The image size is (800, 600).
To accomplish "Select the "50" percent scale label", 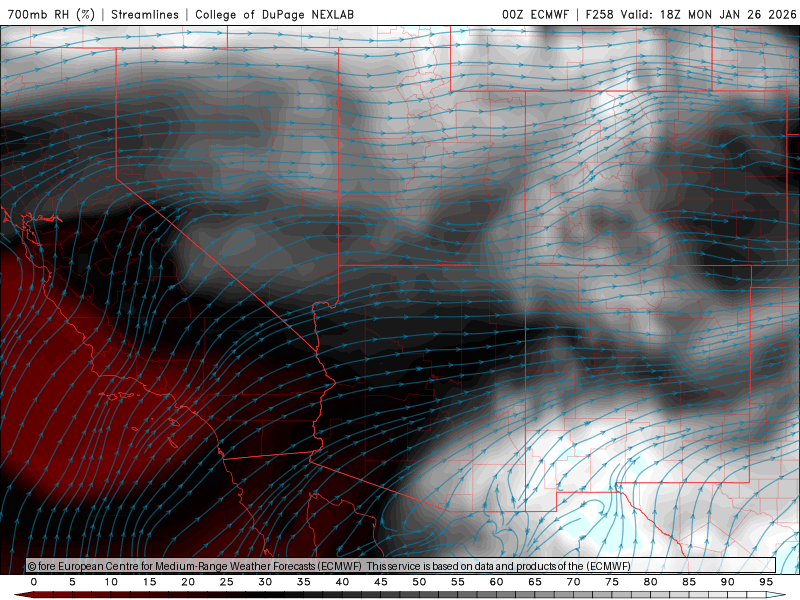I will (x=419, y=582).
